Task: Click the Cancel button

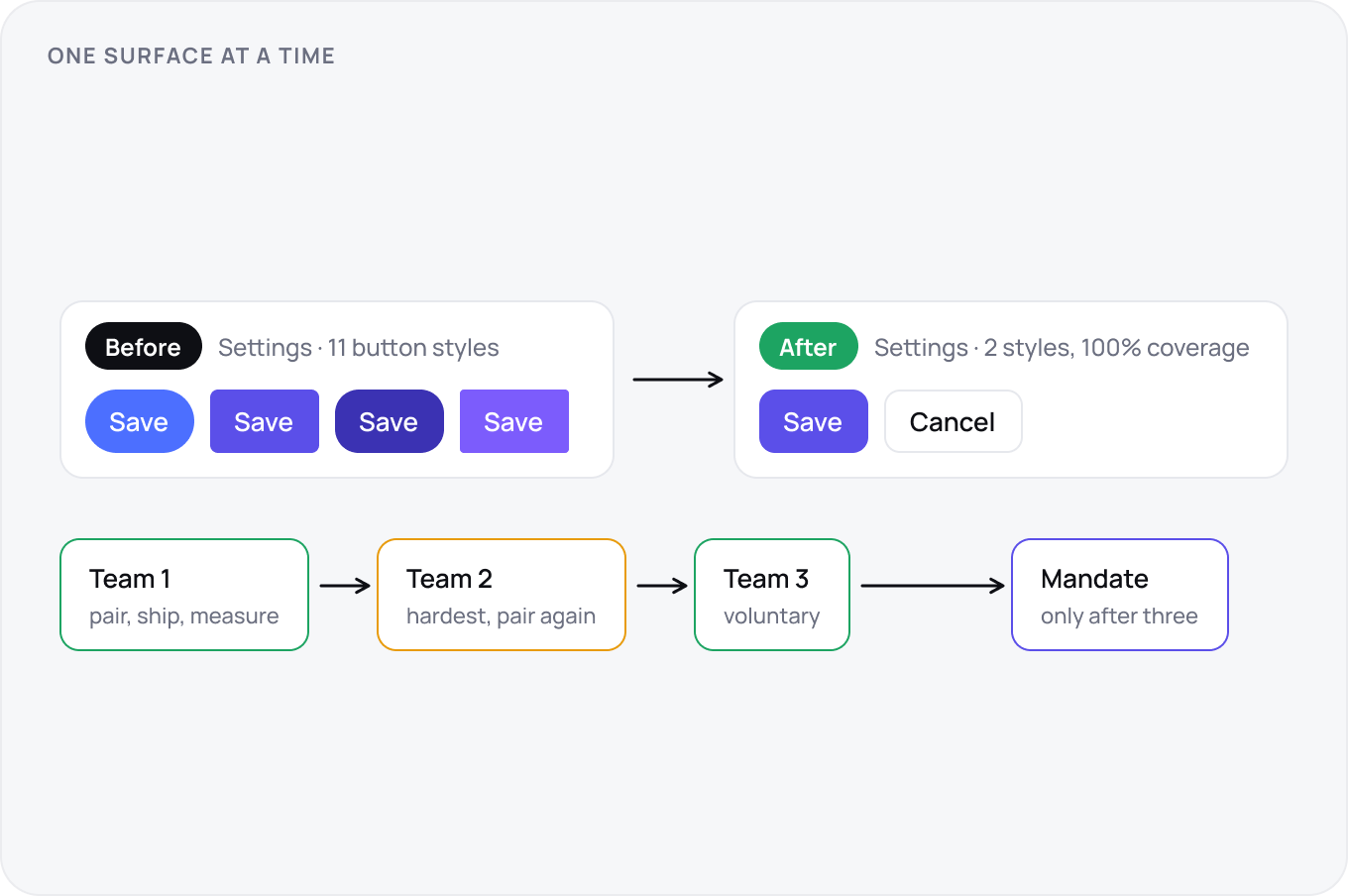Action: (x=953, y=421)
